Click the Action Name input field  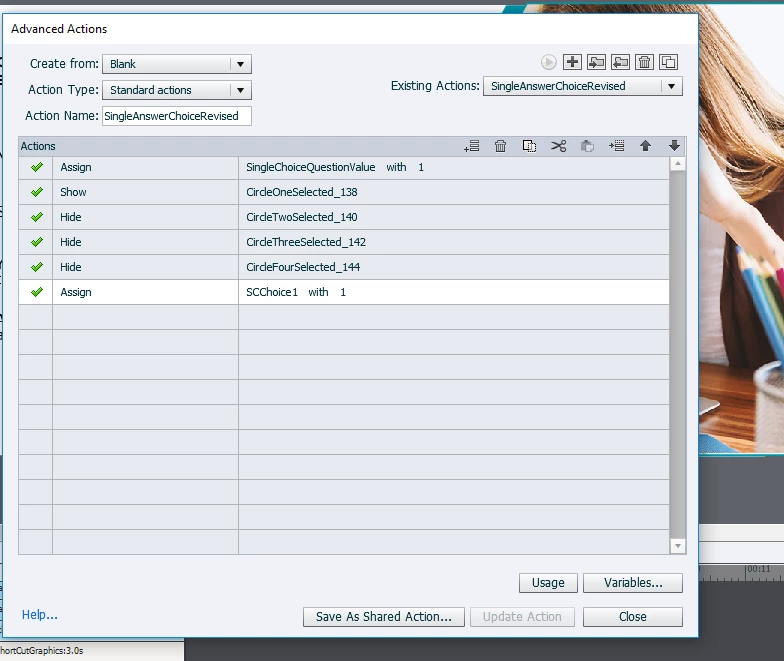(176, 116)
